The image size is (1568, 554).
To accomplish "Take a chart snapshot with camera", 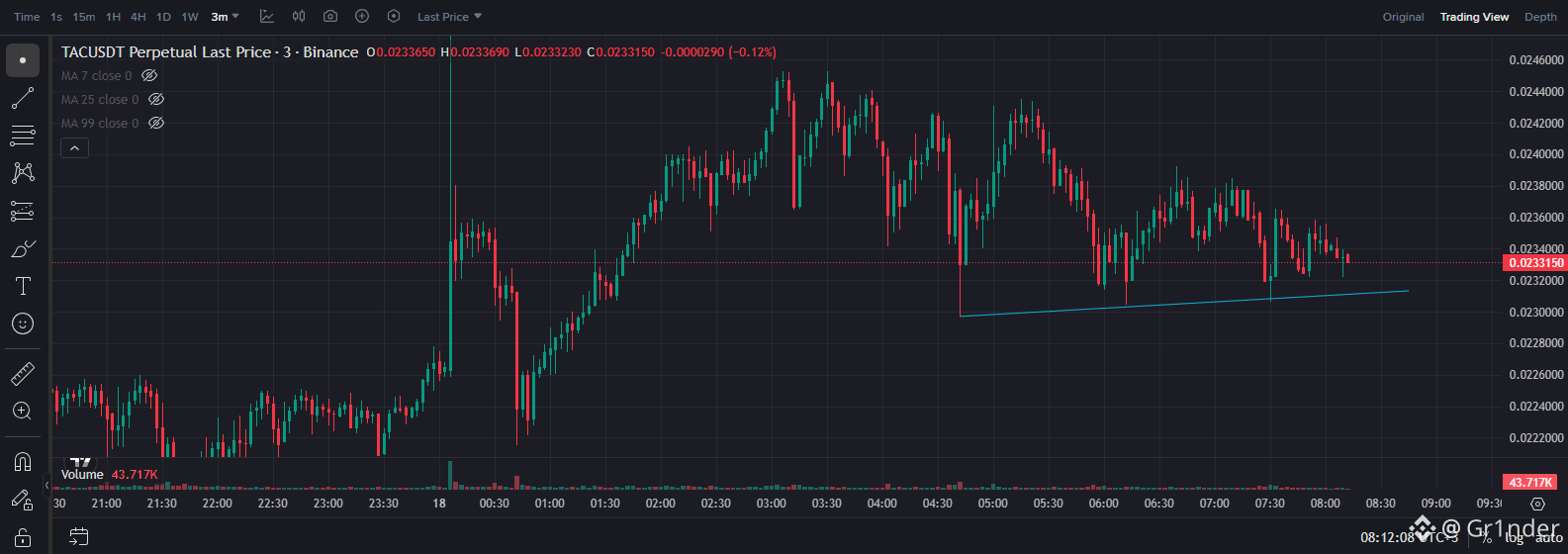I will click(x=330, y=17).
